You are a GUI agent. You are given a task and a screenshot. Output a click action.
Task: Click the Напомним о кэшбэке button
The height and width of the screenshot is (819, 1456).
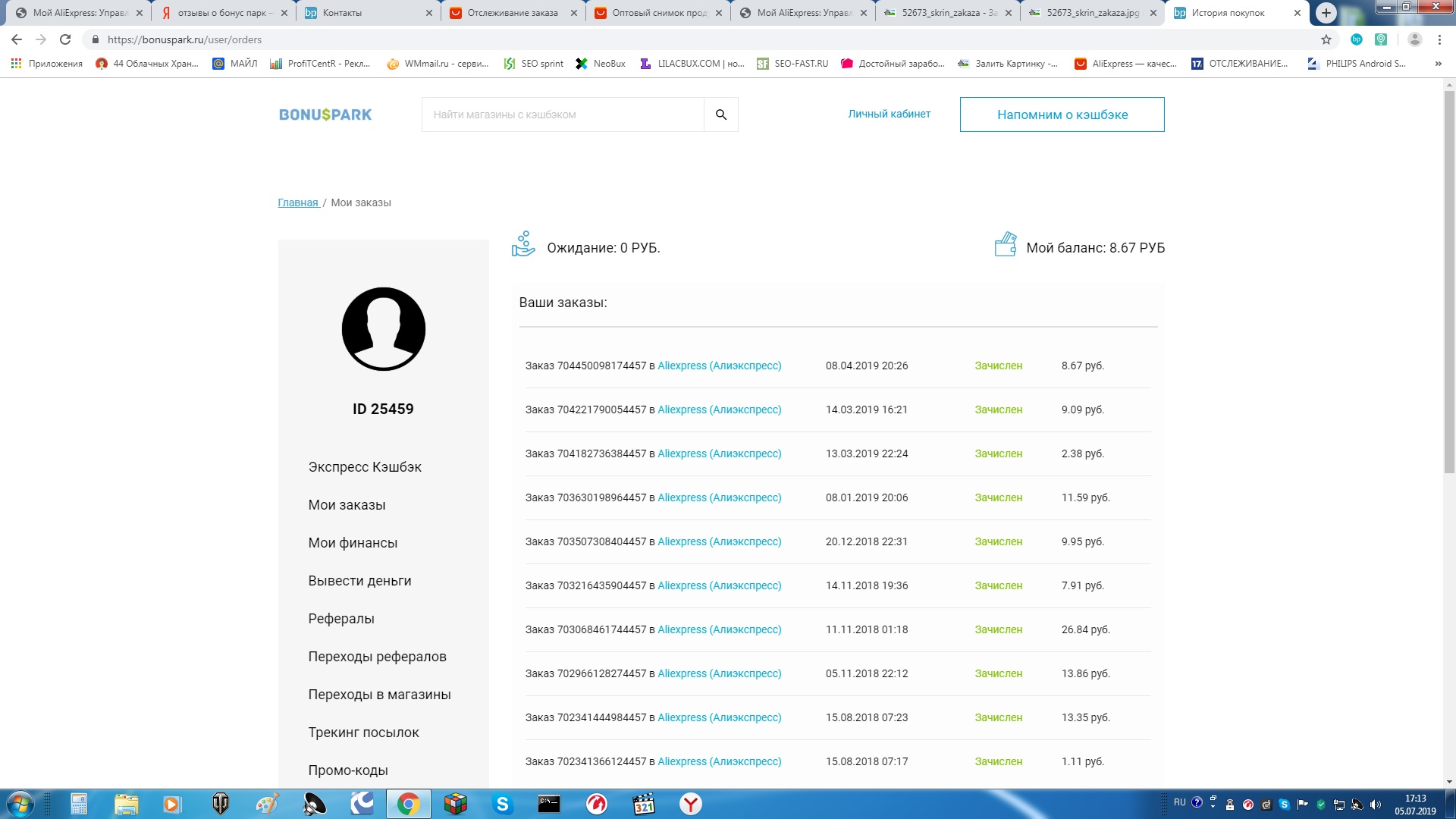point(1062,115)
